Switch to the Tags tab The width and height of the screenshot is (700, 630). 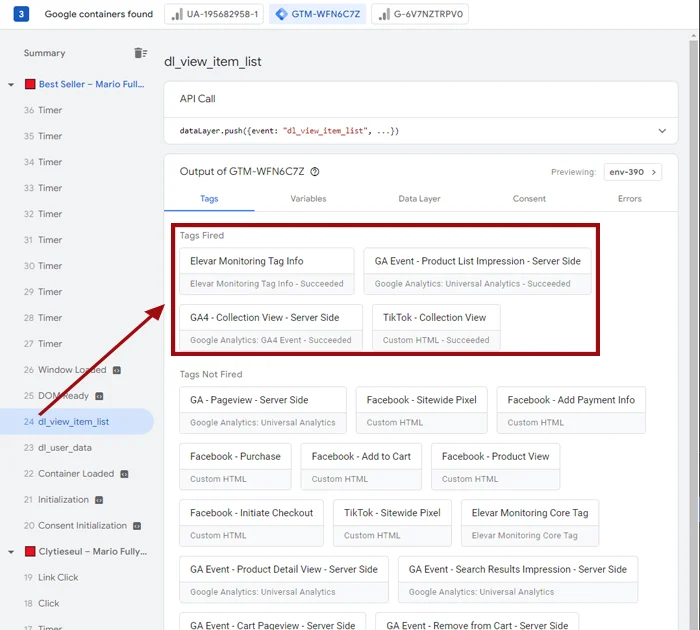pos(209,199)
